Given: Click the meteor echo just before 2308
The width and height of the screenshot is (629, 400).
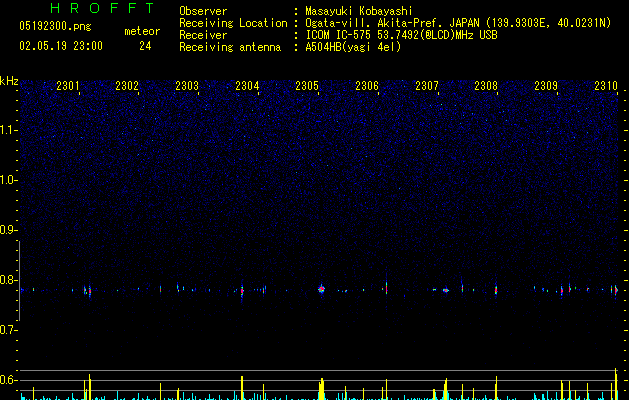Looking at the screenshot, I should 496,289.
